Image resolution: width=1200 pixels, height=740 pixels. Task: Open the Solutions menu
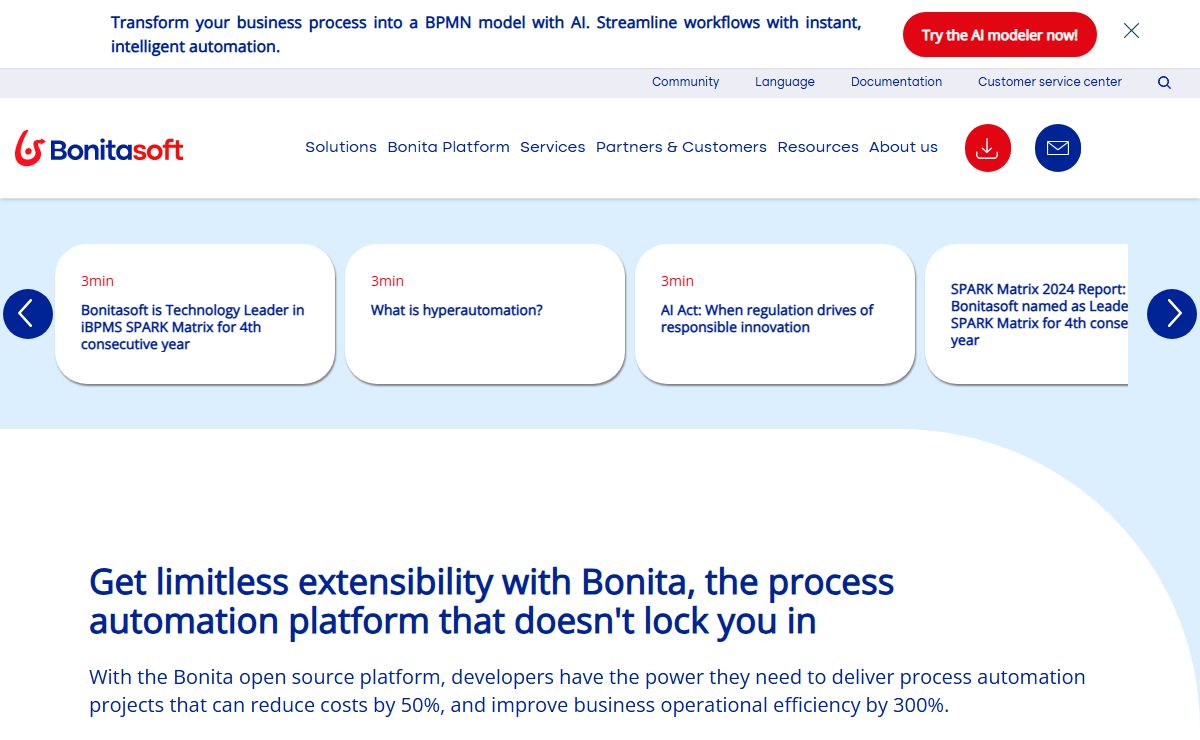(x=341, y=147)
